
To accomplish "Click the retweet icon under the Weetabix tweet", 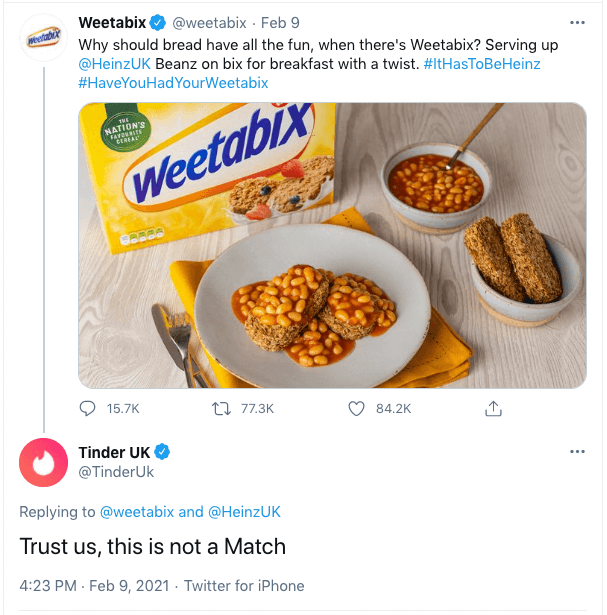I will tap(223, 408).
